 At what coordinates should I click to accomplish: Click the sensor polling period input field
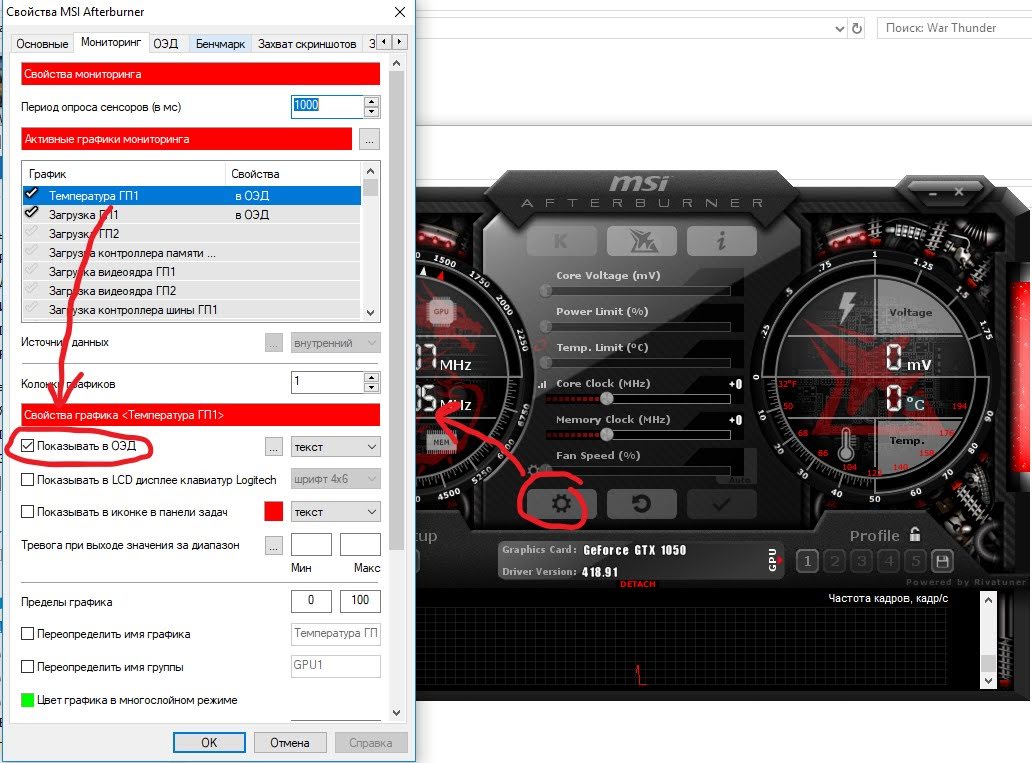point(327,107)
